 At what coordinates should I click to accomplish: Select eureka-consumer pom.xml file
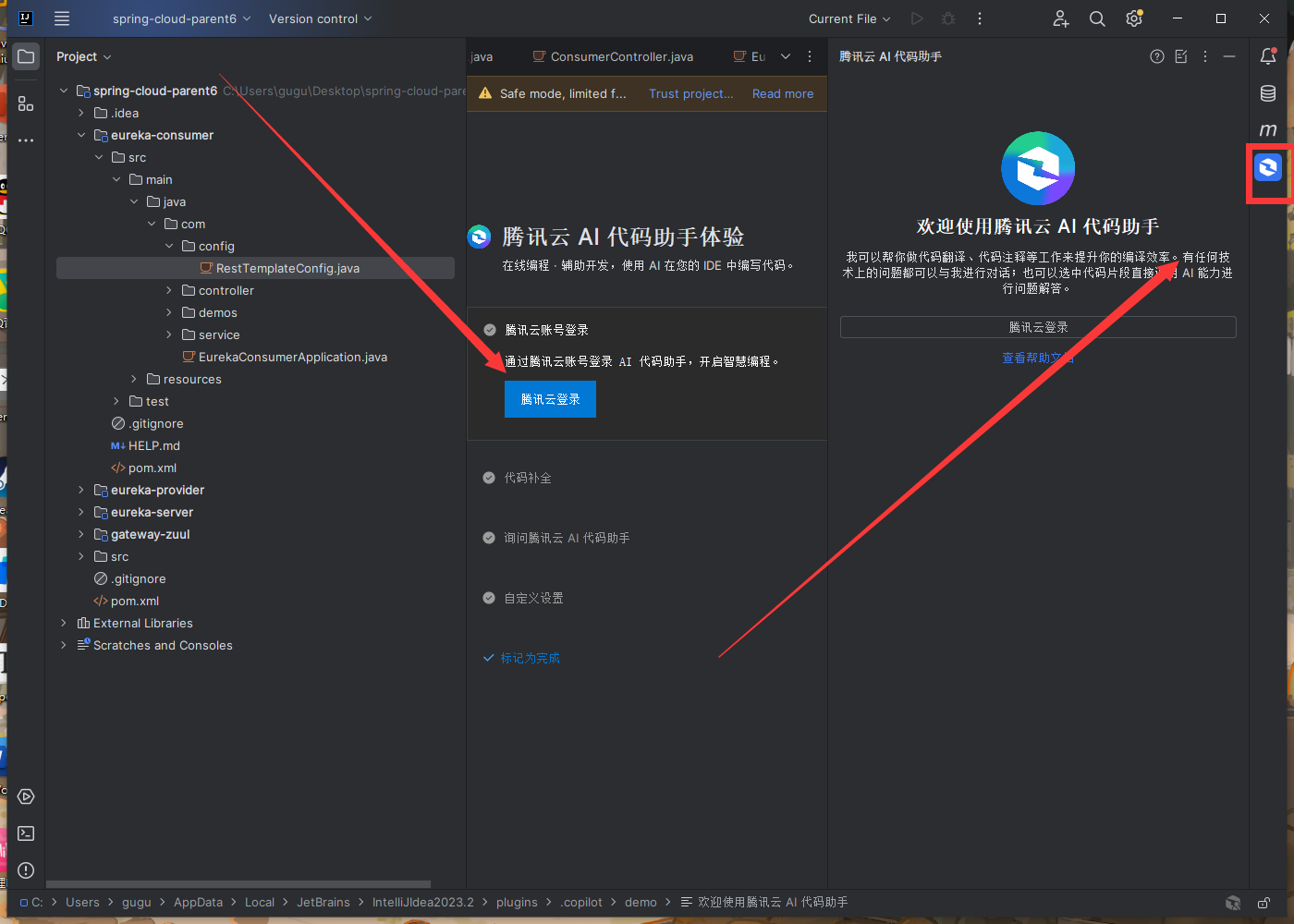click(144, 468)
